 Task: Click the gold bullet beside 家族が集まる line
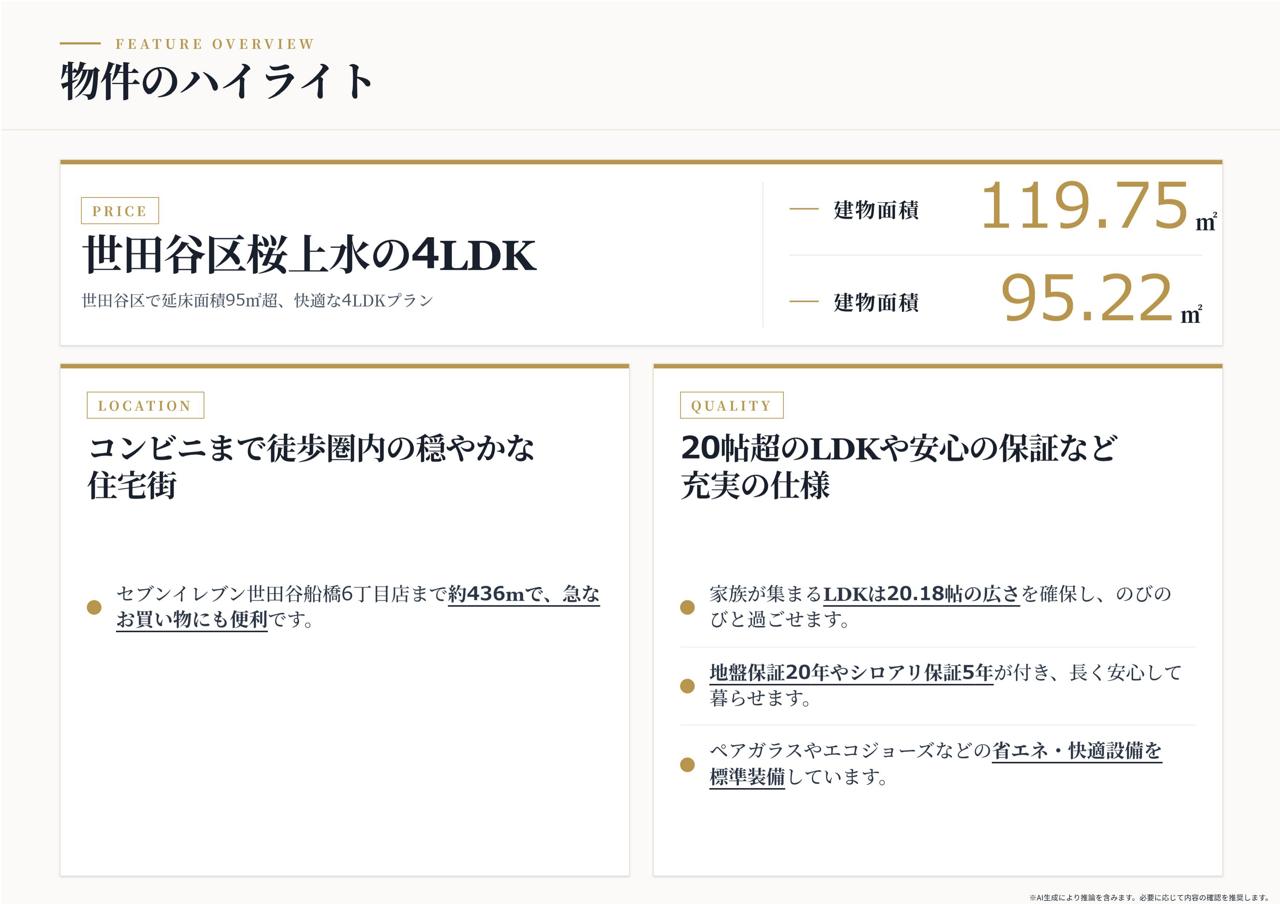coord(687,607)
